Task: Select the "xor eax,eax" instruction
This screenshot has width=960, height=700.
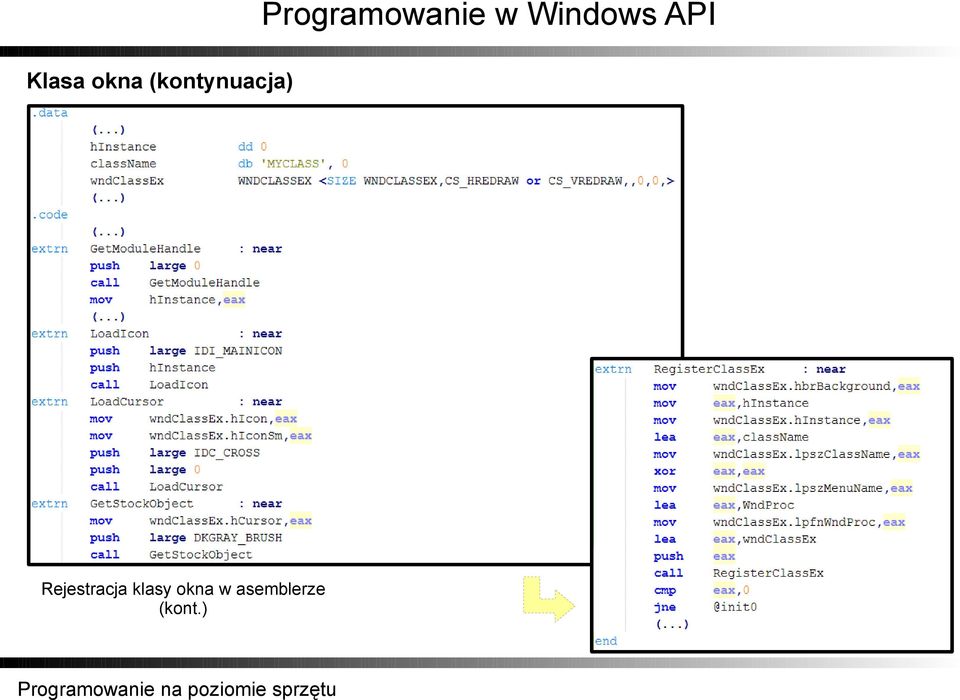Action: 709,472
